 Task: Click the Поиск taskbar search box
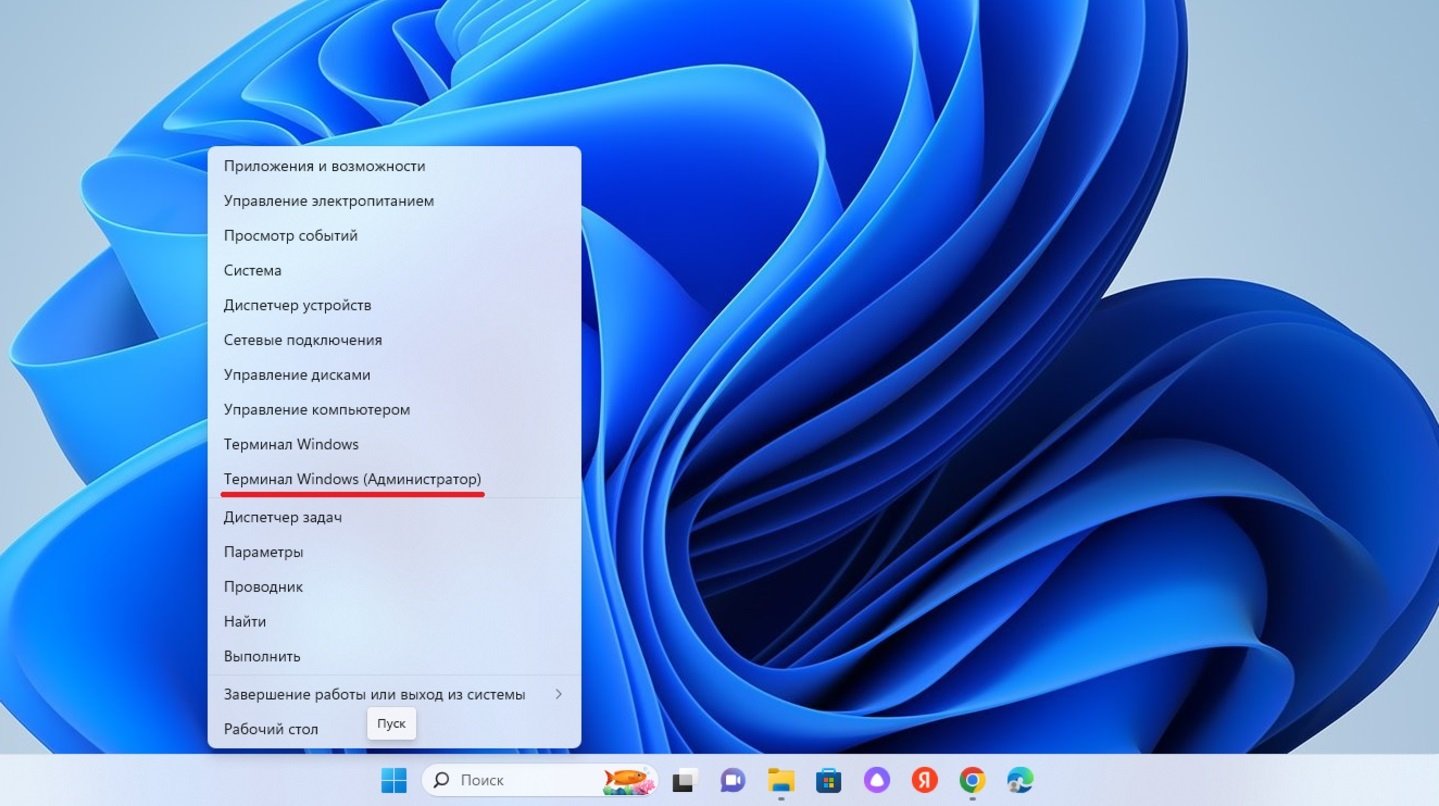tap(540, 780)
